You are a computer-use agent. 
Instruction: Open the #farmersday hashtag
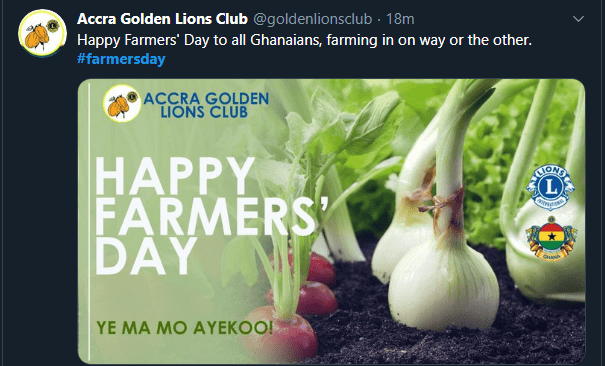[x=121, y=59]
